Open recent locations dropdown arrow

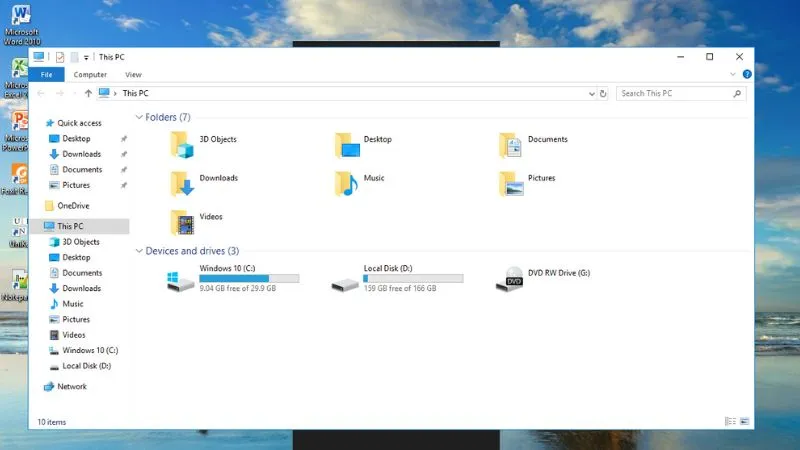[74, 93]
